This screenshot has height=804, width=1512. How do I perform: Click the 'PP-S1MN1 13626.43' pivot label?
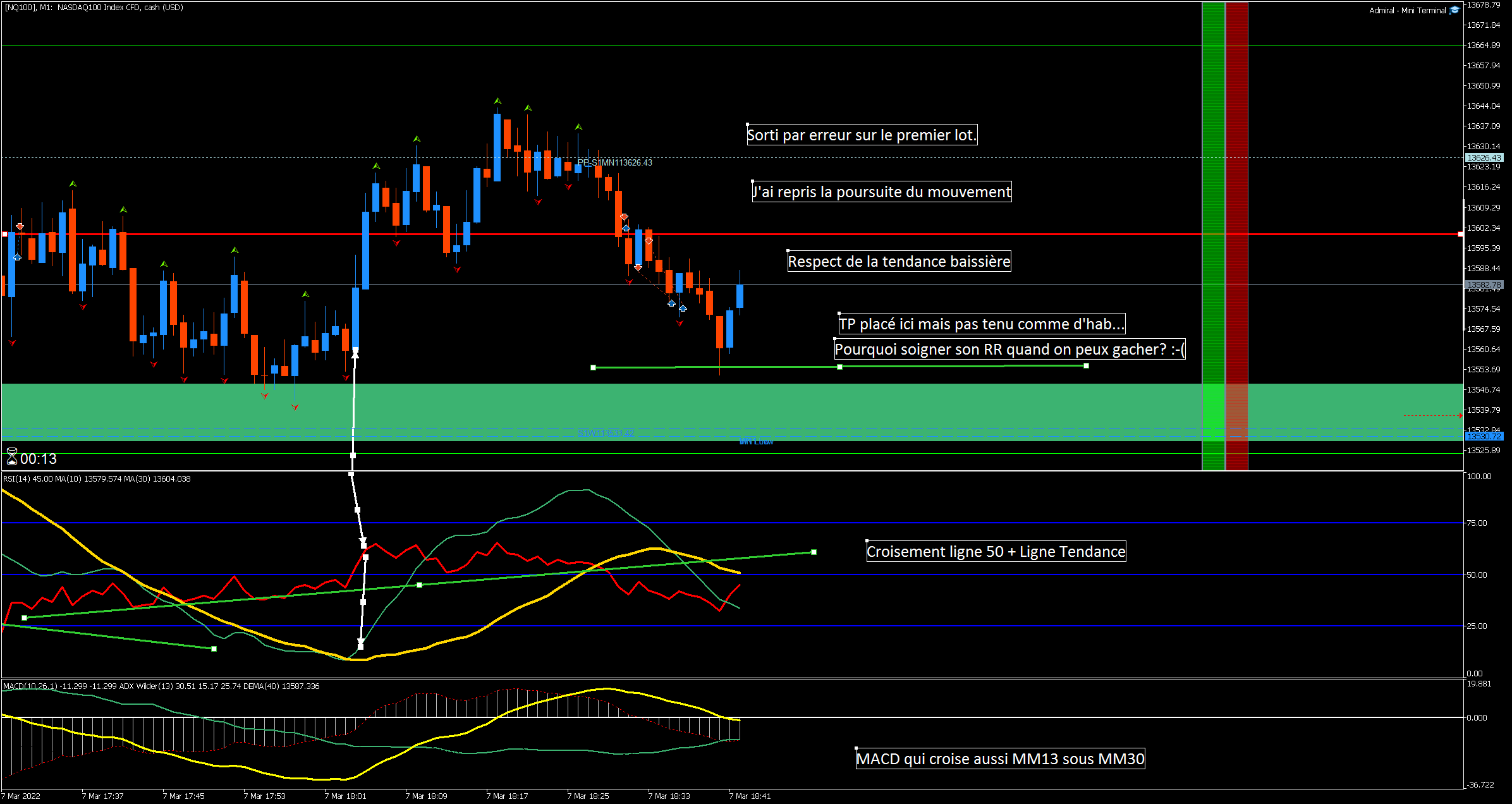pos(614,162)
